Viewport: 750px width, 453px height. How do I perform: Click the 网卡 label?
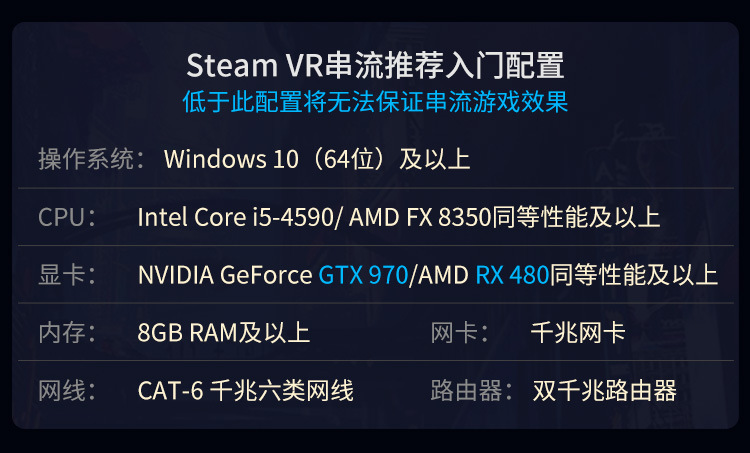point(454,333)
